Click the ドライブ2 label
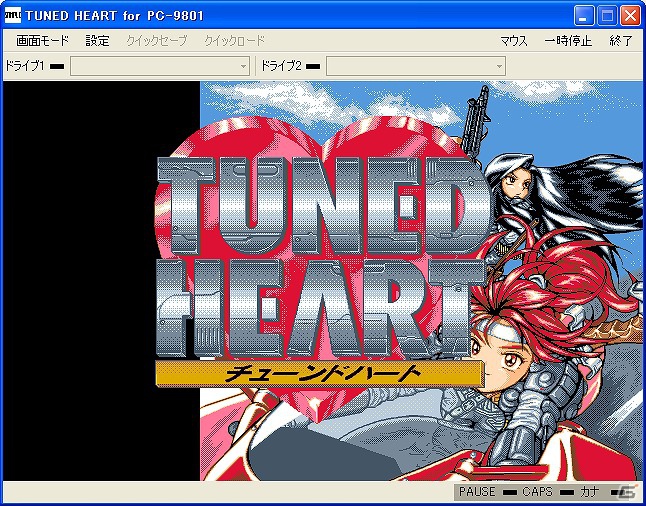Viewport: 646px width, 506px height. 281,66
